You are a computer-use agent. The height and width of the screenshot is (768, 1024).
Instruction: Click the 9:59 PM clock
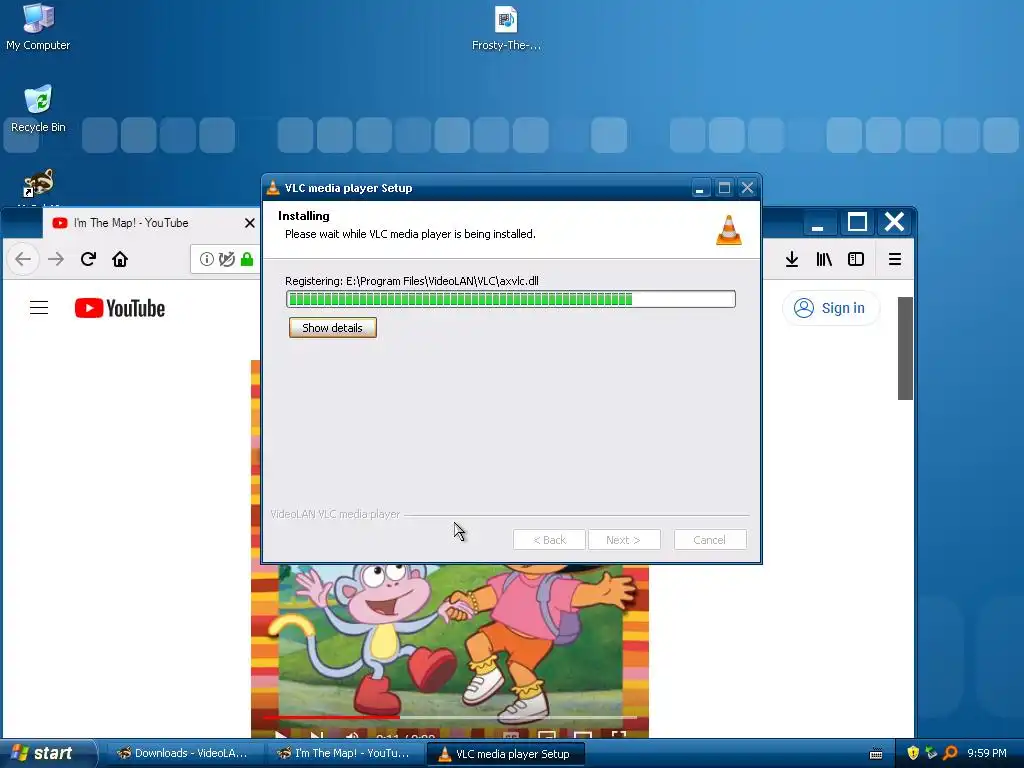coord(987,754)
